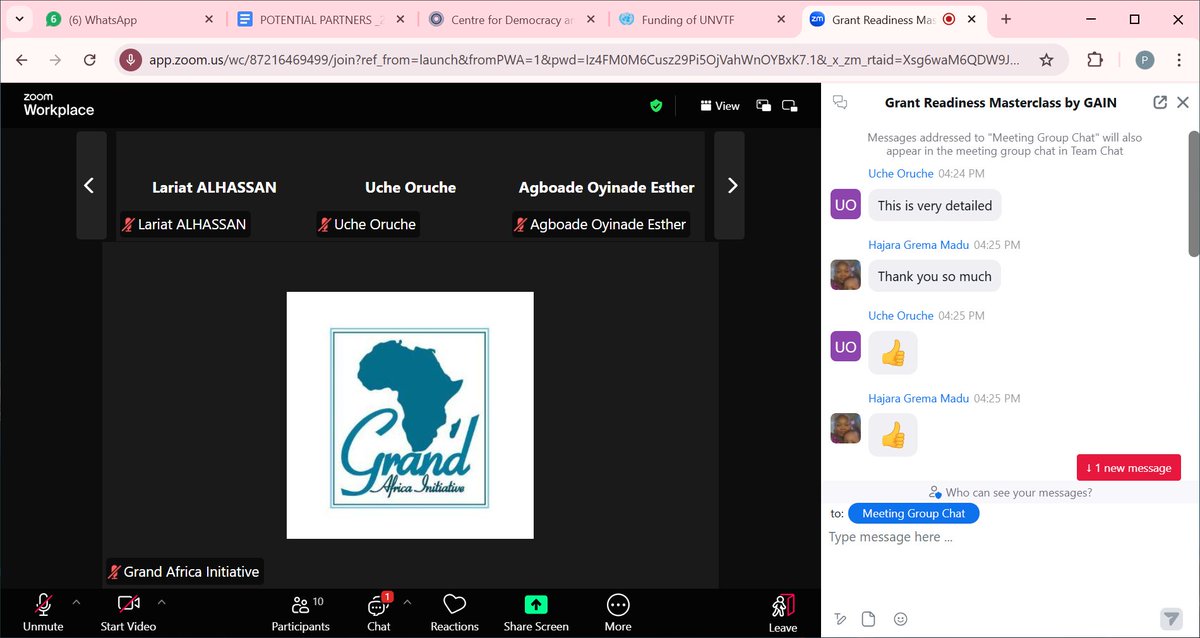Attach a file using the file icon

click(869, 618)
